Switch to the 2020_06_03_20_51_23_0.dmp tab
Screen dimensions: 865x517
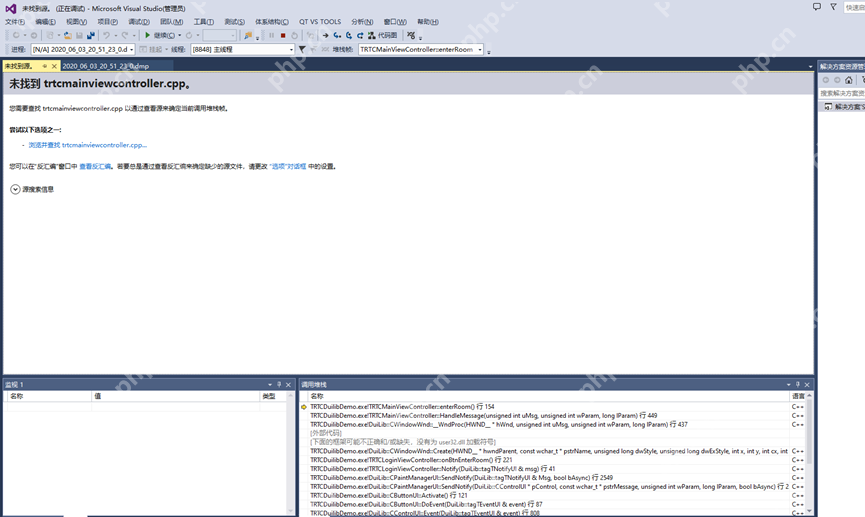pos(105,66)
